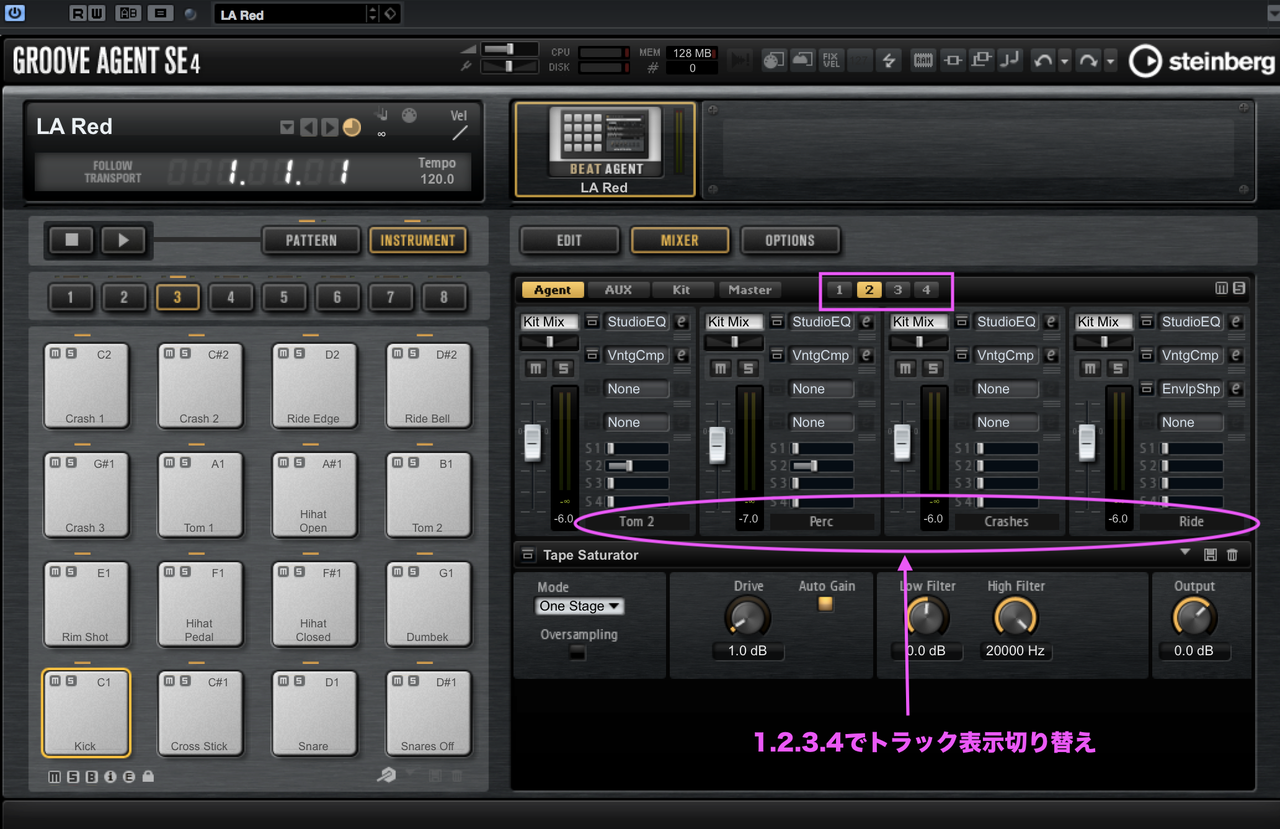Click the Tempo 120.0 value
This screenshot has height=829, width=1280.
coord(437,179)
